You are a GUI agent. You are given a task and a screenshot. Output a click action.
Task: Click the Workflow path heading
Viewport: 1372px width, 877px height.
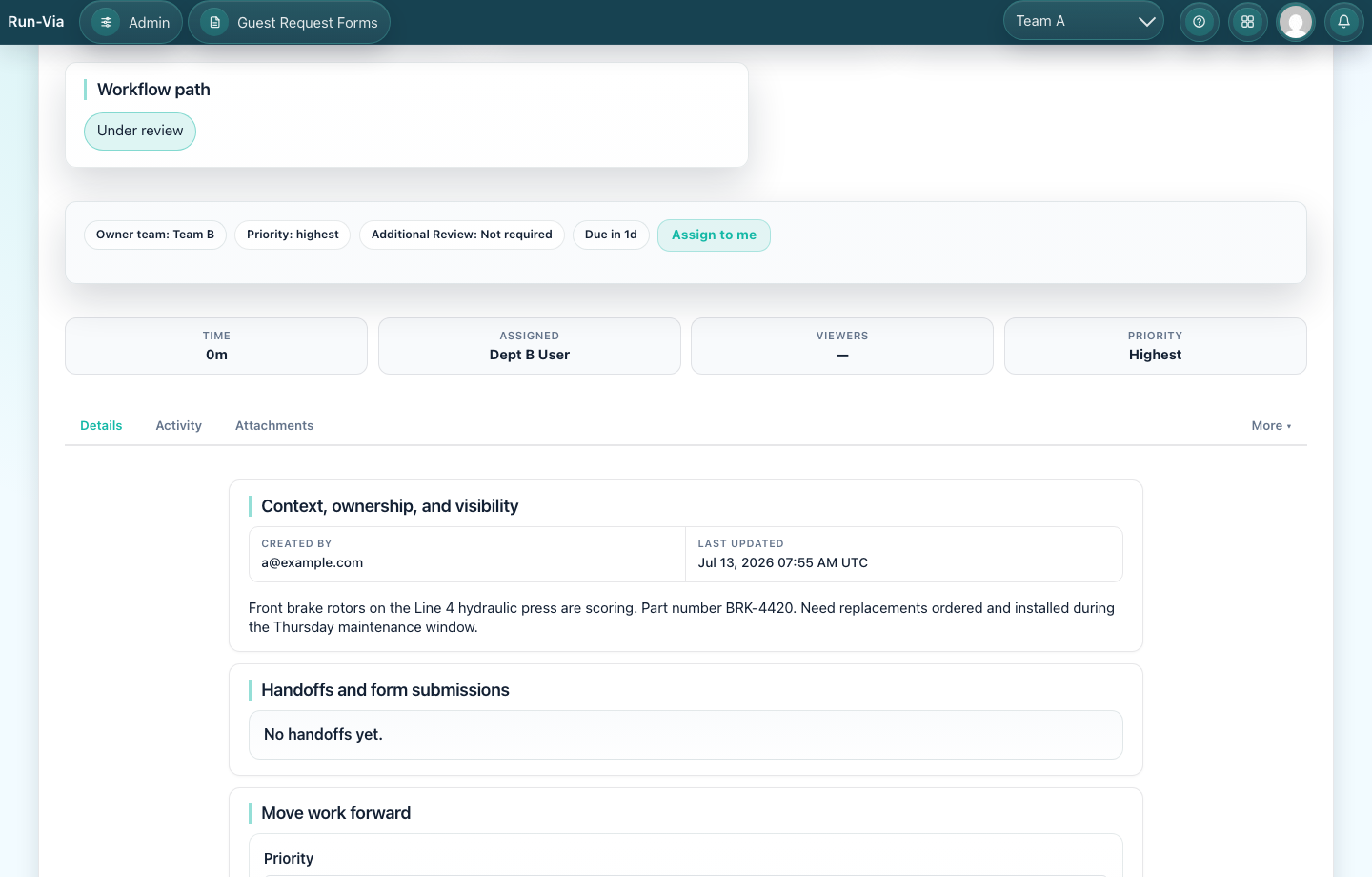(153, 90)
